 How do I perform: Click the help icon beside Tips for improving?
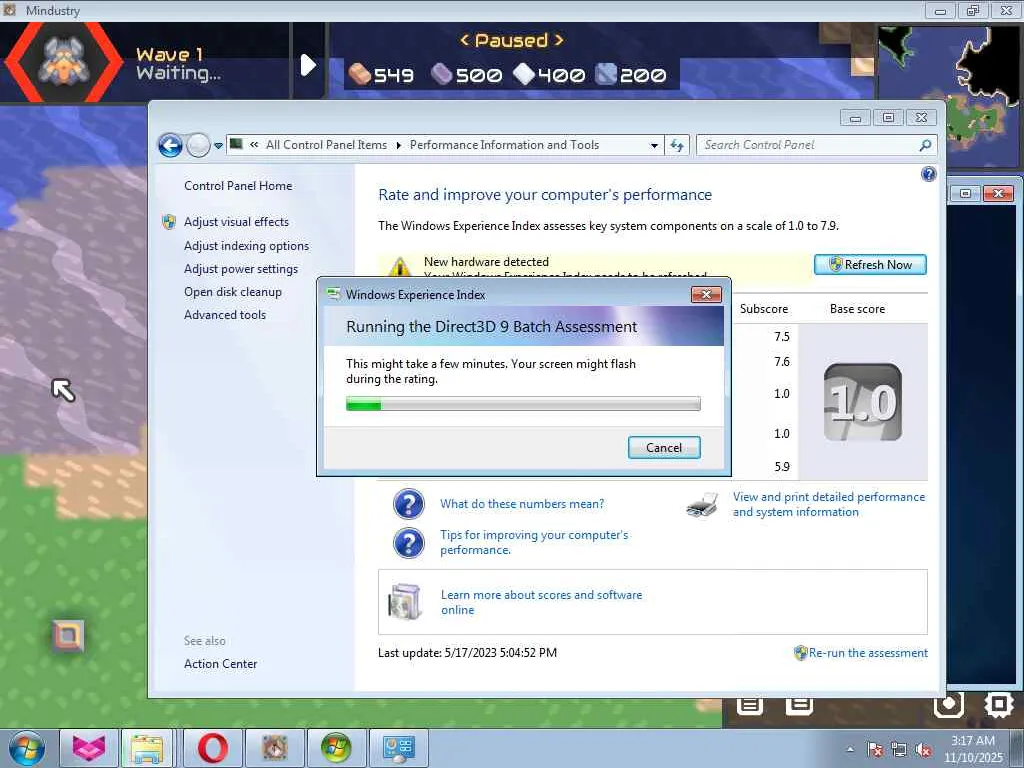409,543
